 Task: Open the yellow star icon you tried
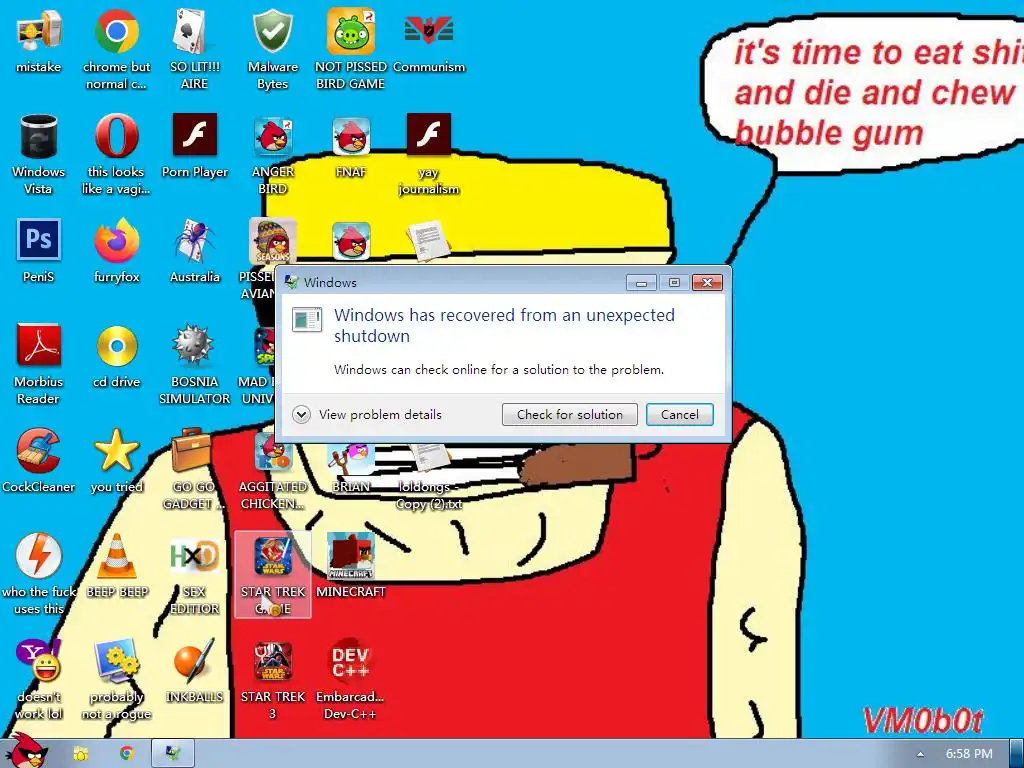point(116,460)
